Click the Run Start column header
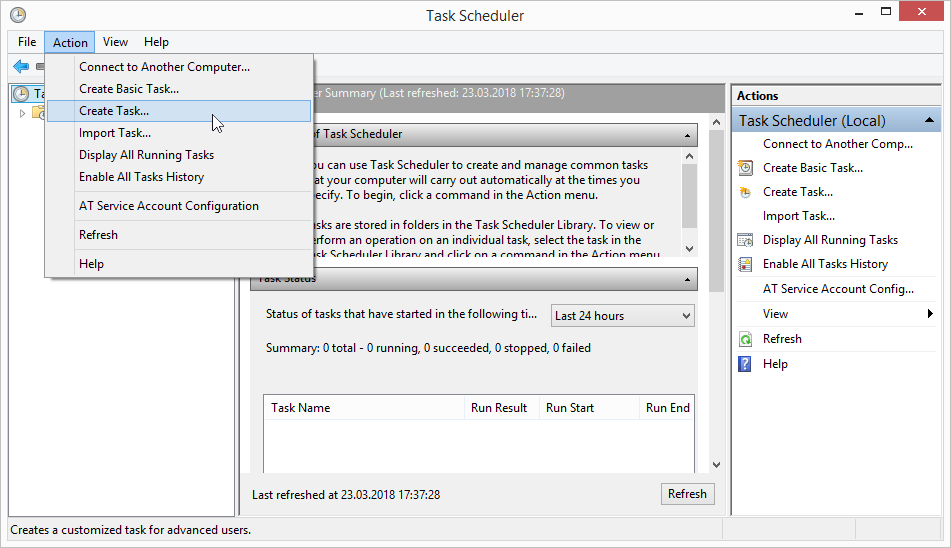Screen dimensions: 951x548 (589, 408)
